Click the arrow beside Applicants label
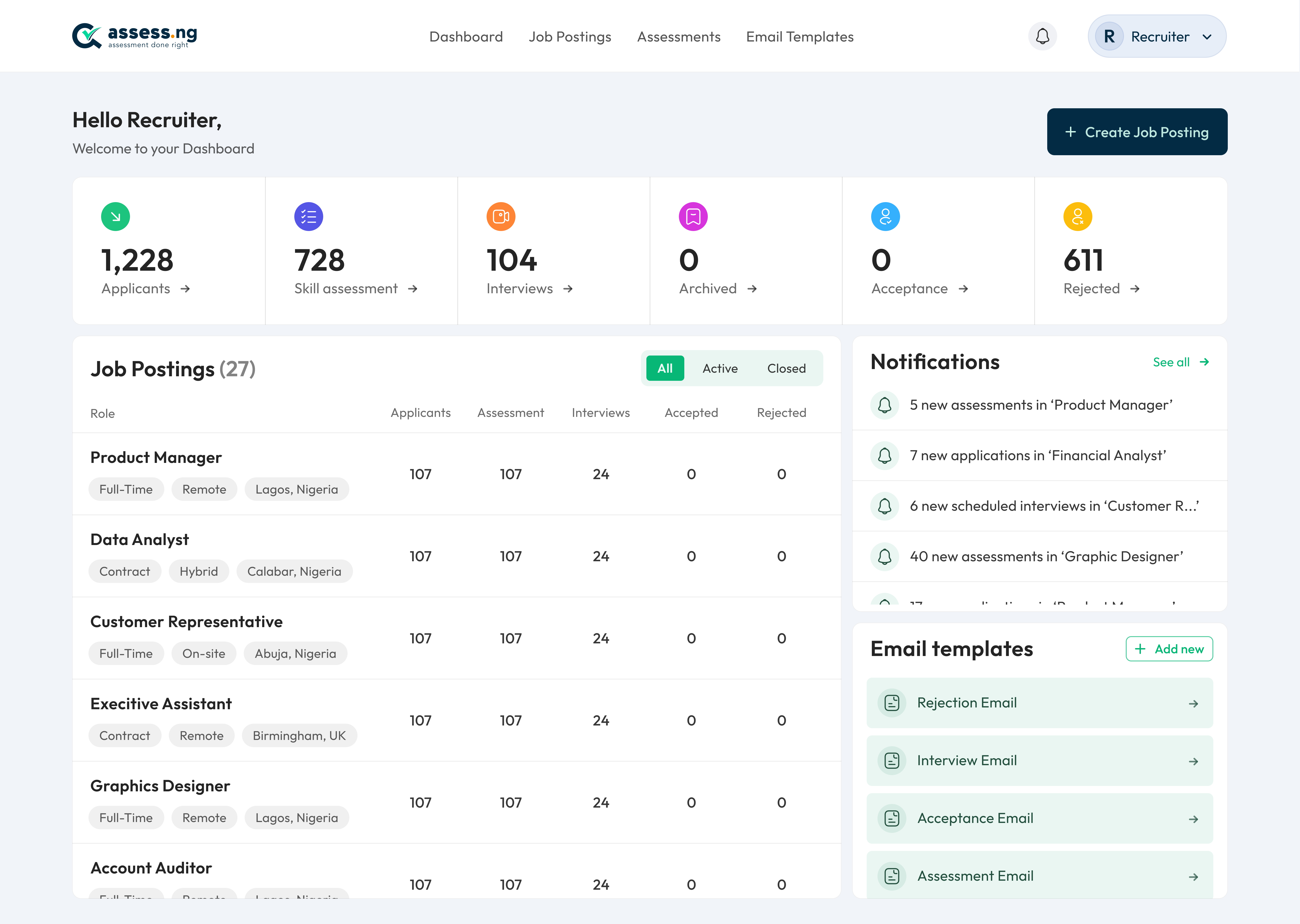 pyautogui.click(x=185, y=289)
